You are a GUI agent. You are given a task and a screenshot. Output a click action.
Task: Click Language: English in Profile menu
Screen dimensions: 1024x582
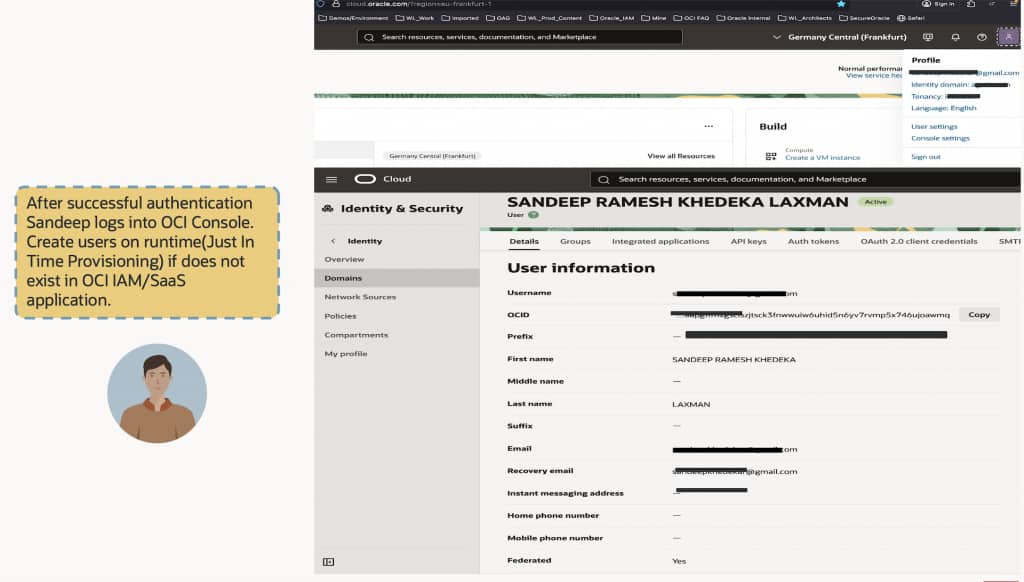944,108
